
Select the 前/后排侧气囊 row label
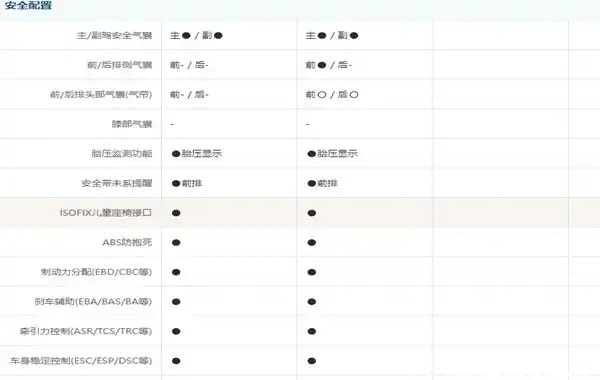point(119,65)
